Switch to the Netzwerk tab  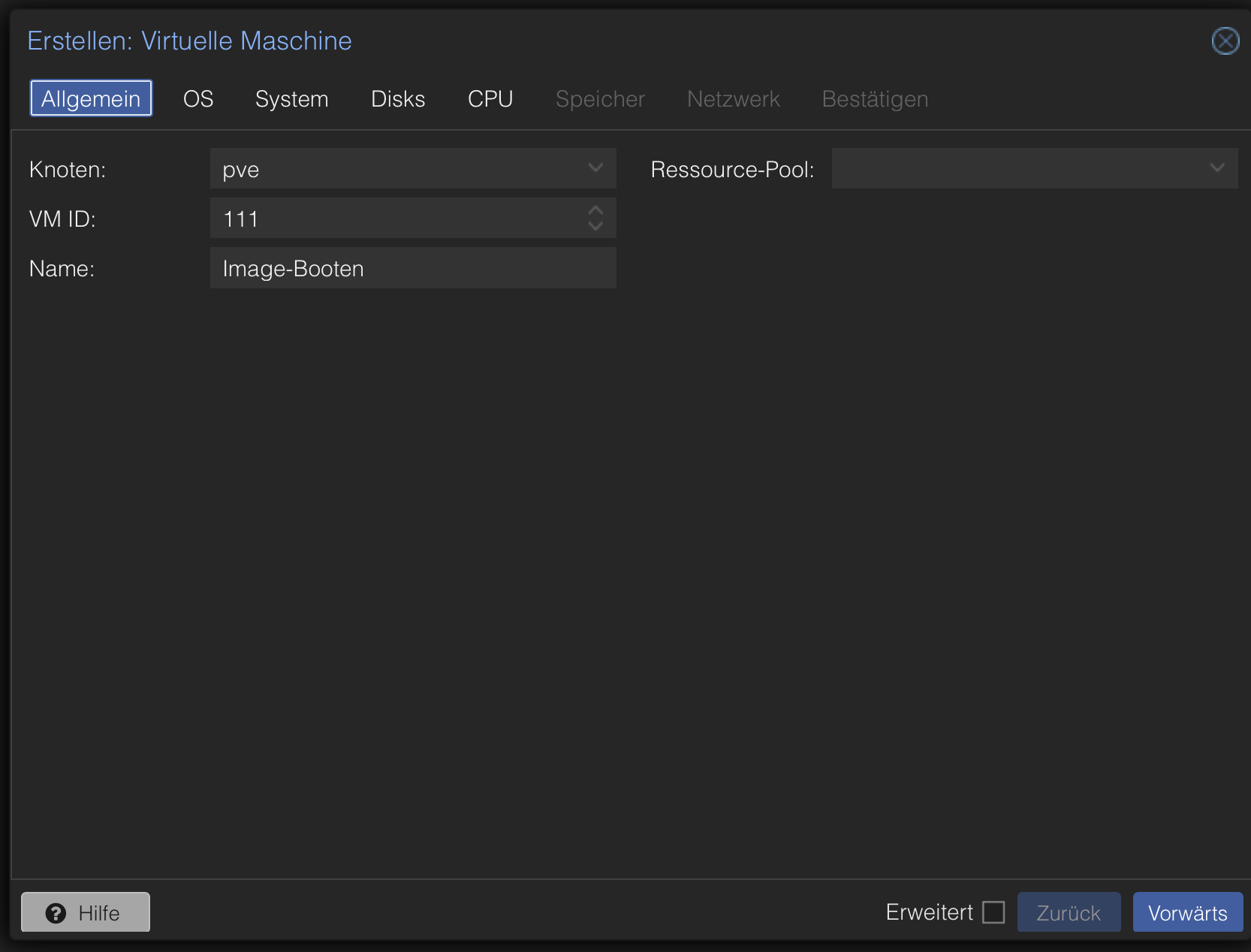point(733,98)
